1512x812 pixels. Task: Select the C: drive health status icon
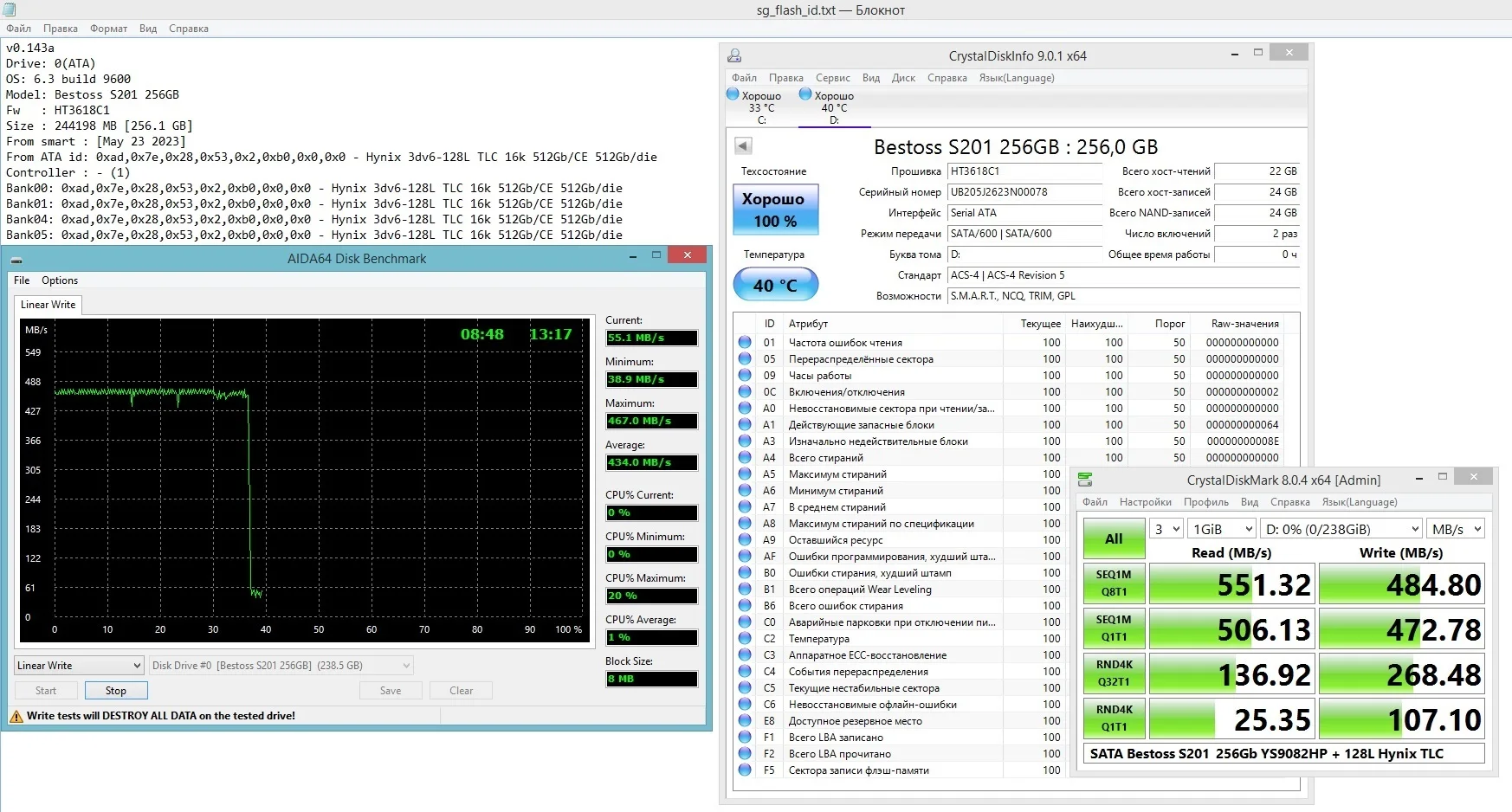733,94
